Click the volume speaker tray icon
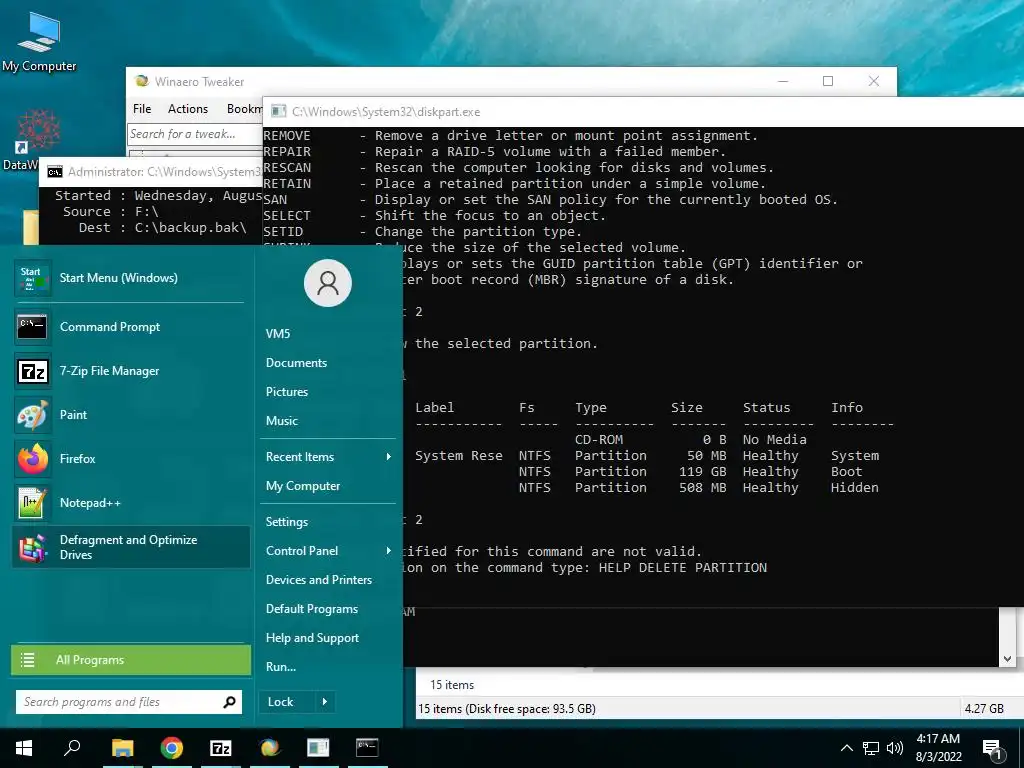Viewport: 1024px width, 768px height. click(x=895, y=748)
